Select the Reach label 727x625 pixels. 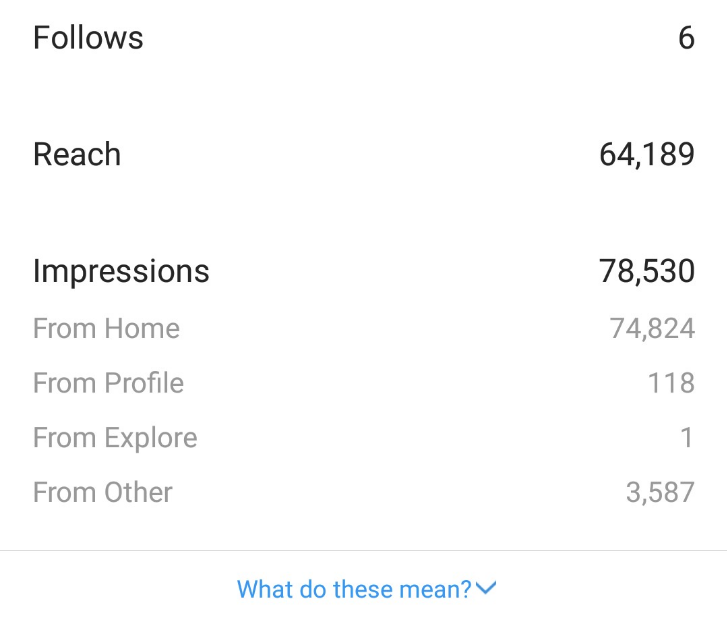(x=77, y=154)
